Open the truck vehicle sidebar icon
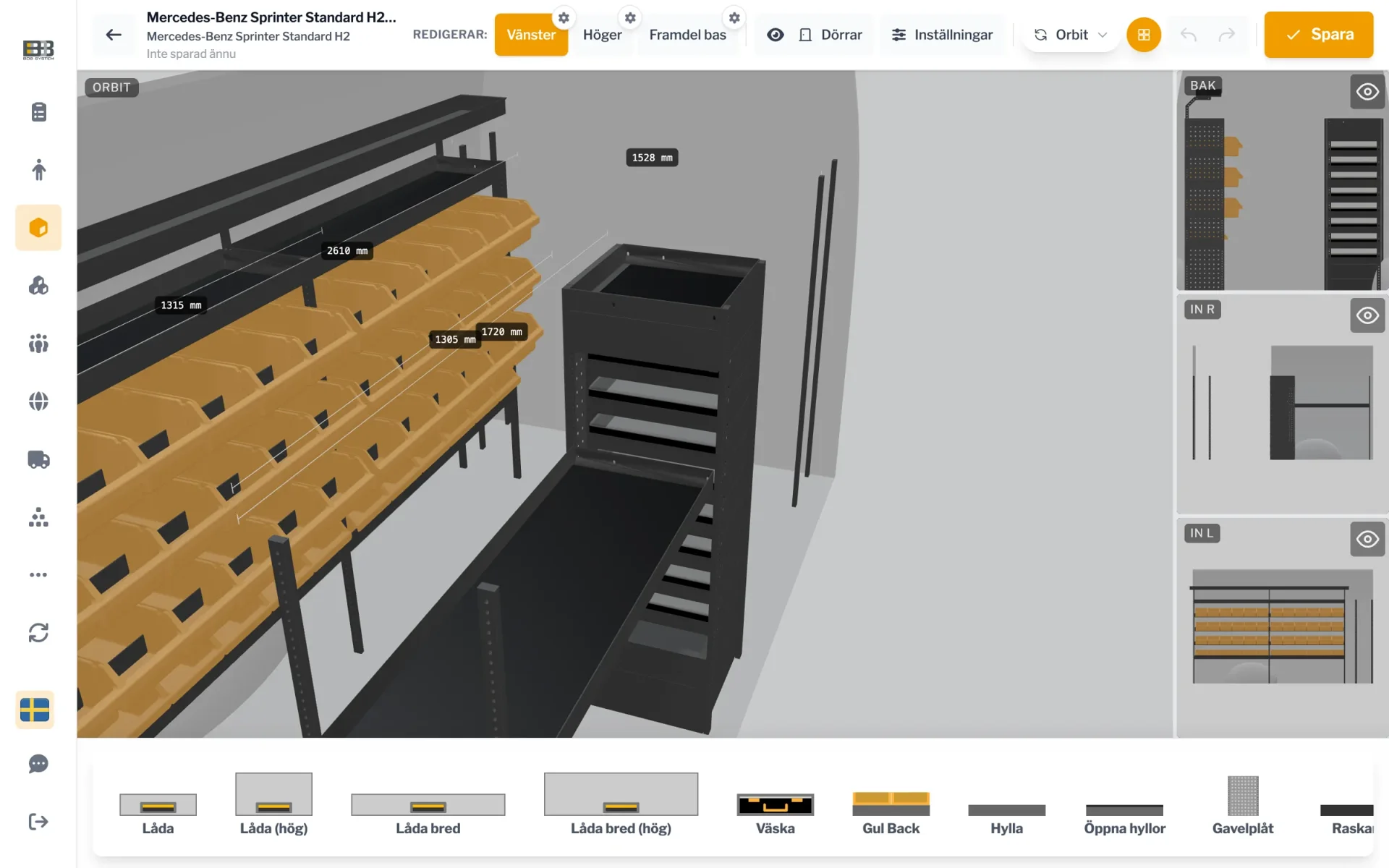Screen dimensions: 1389x868 click(x=38, y=459)
